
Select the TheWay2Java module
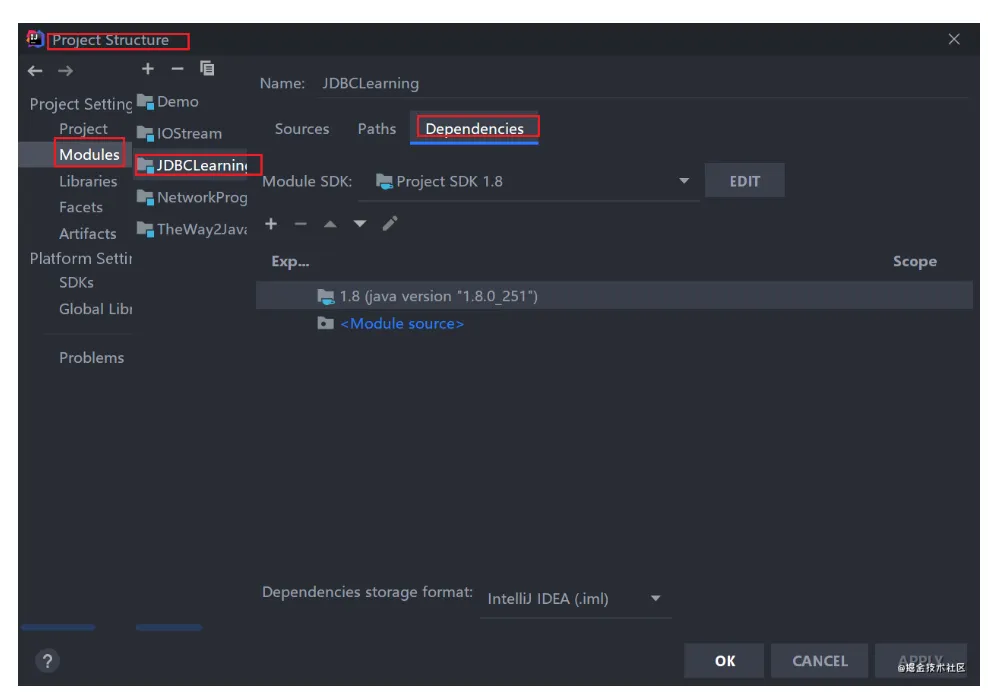point(202,229)
